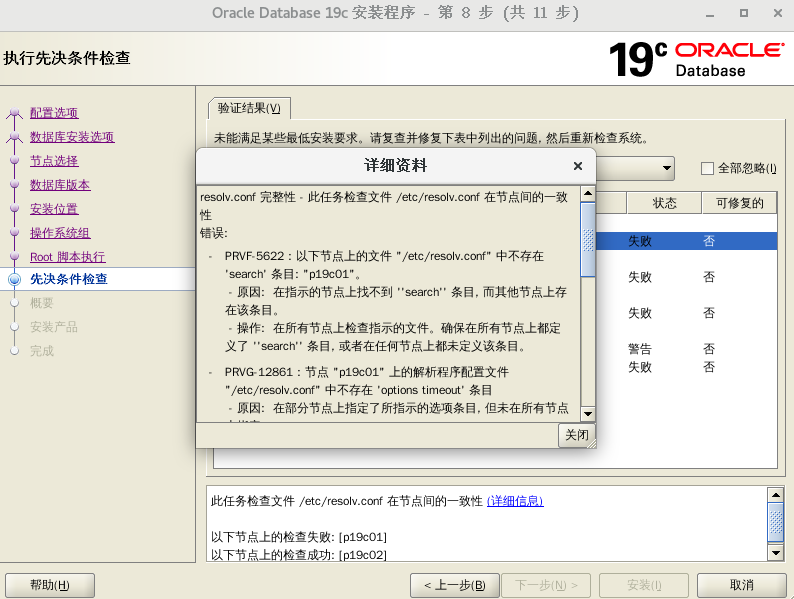Click the 警告 status cell
This screenshot has height=599, width=794.
pyautogui.click(x=640, y=349)
